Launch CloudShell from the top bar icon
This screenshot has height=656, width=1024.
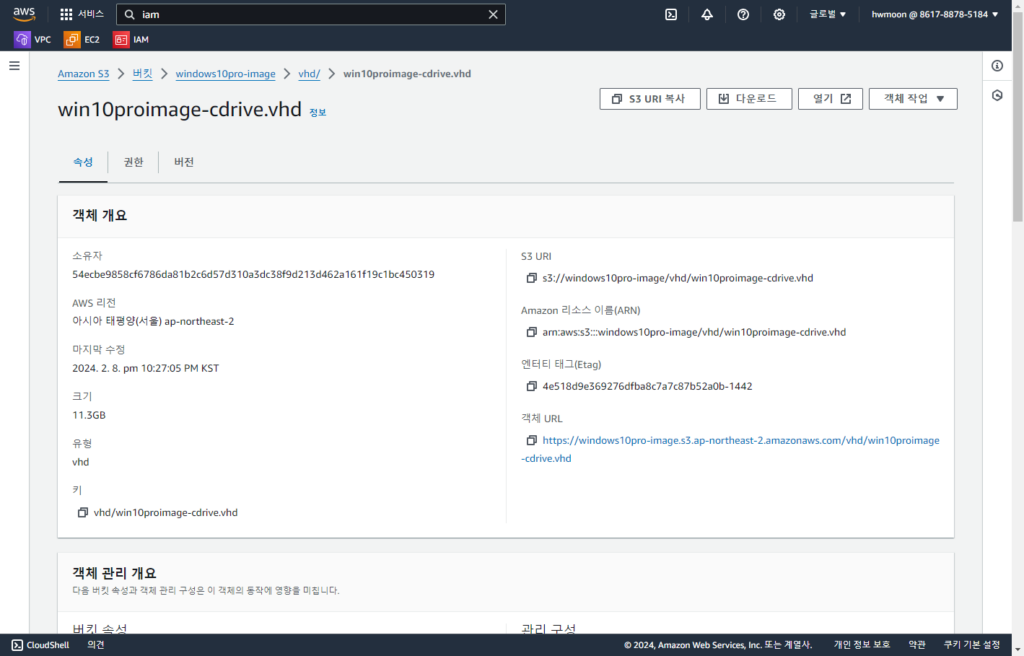pyautogui.click(x=671, y=14)
